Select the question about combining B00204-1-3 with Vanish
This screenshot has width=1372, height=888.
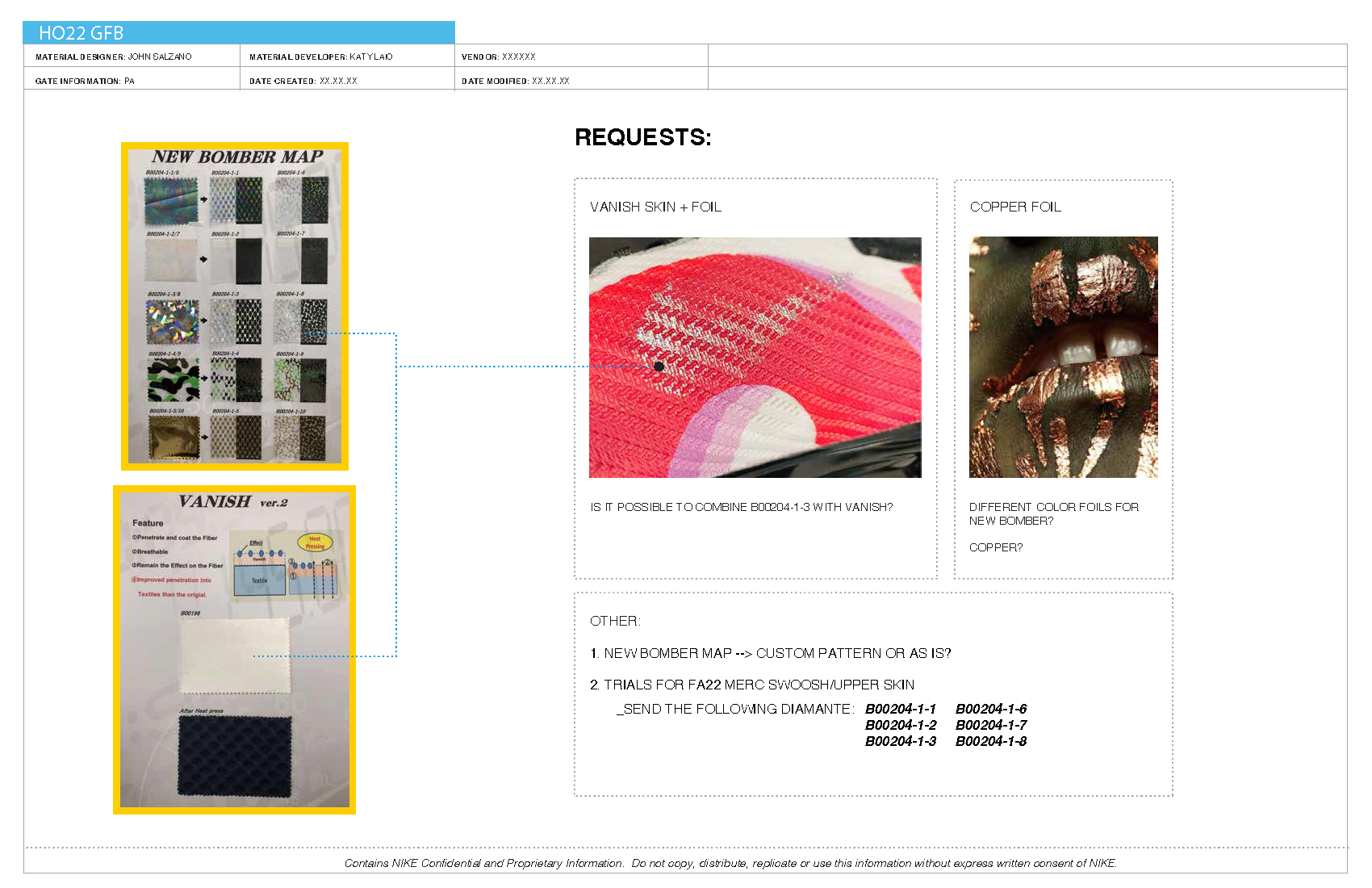coord(742,507)
